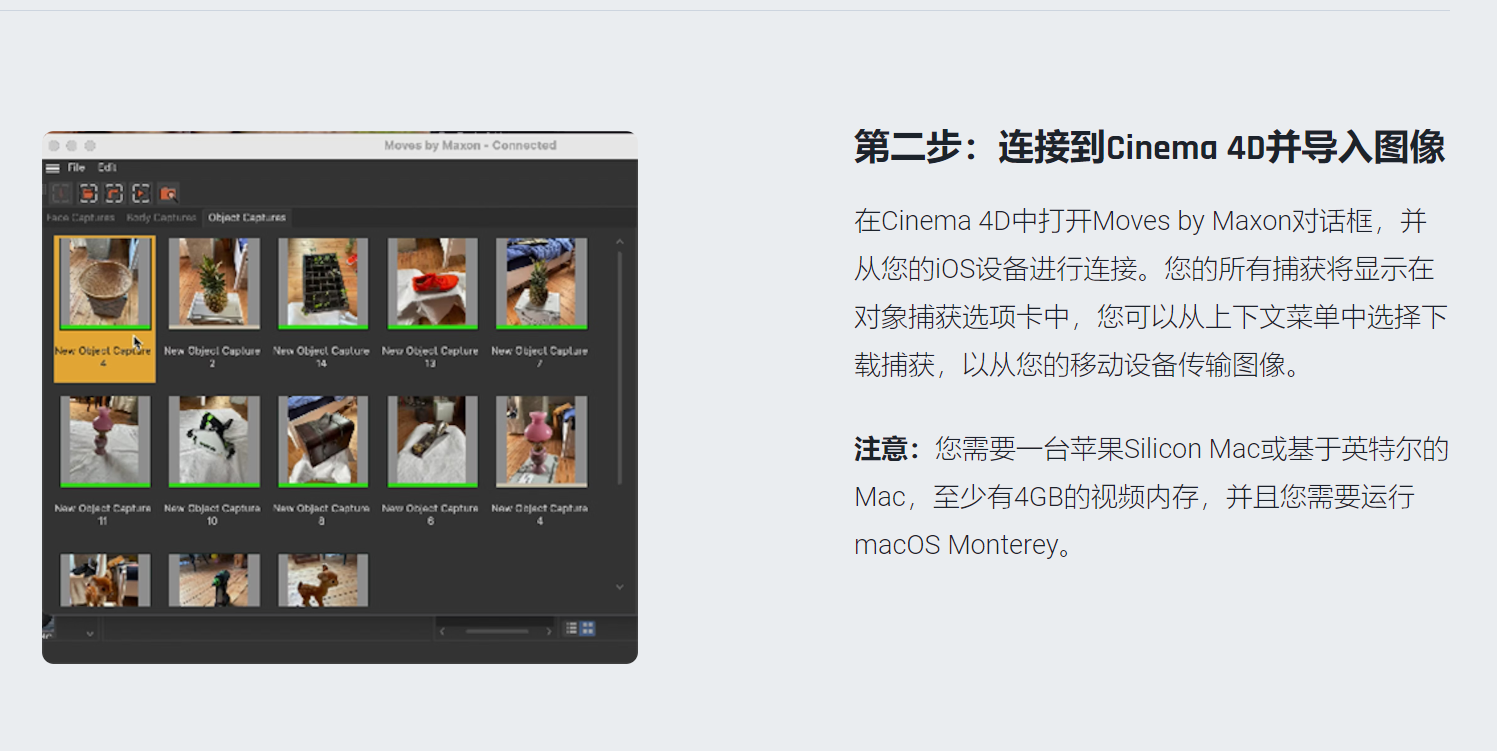
Task: Select the Object Captures tab
Action: pyautogui.click(x=247, y=217)
